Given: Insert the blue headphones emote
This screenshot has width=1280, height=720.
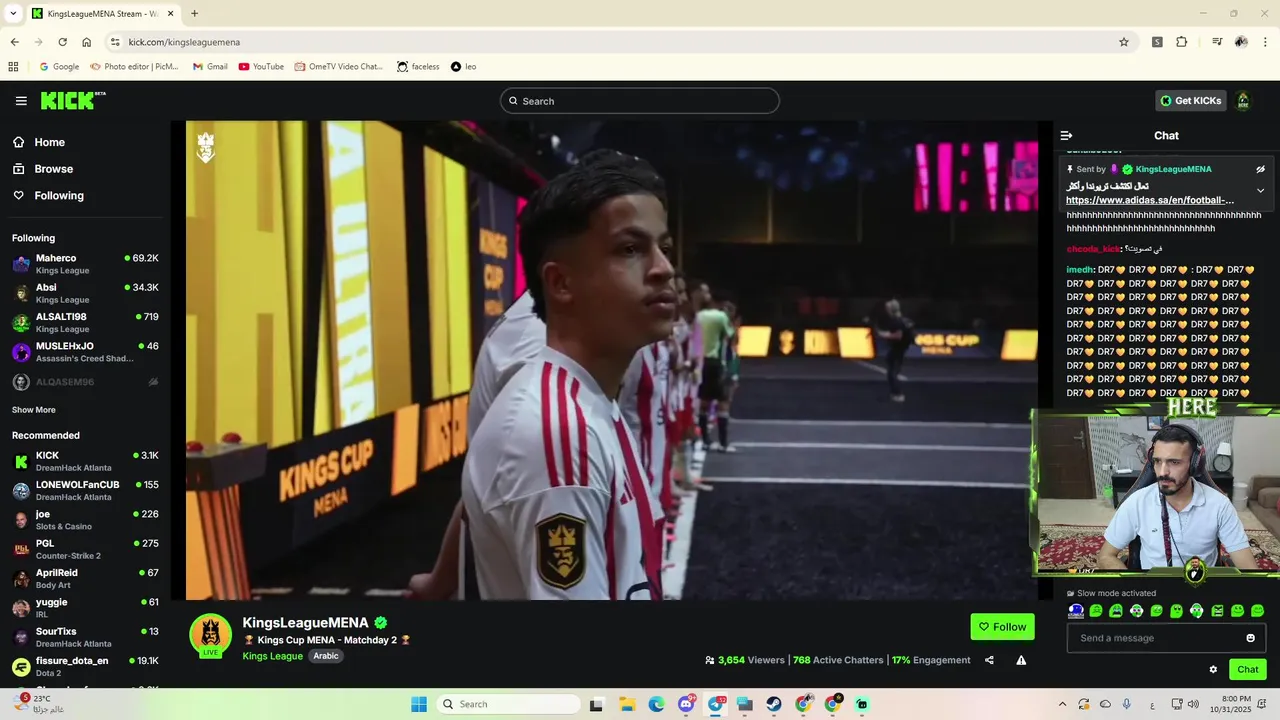Looking at the screenshot, I should (x=1076, y=611).
